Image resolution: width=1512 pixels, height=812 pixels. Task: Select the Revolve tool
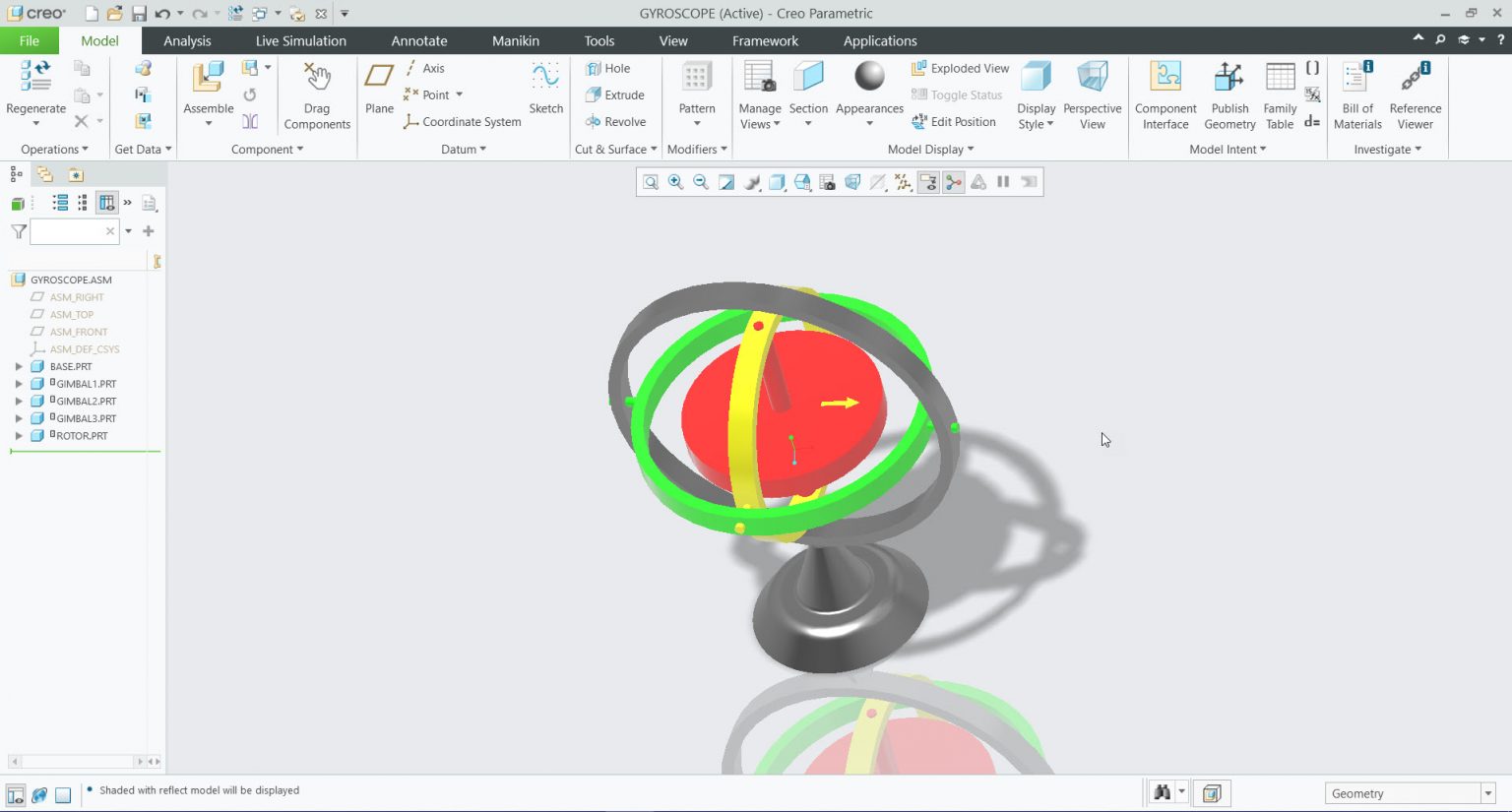tap(616, 121)
